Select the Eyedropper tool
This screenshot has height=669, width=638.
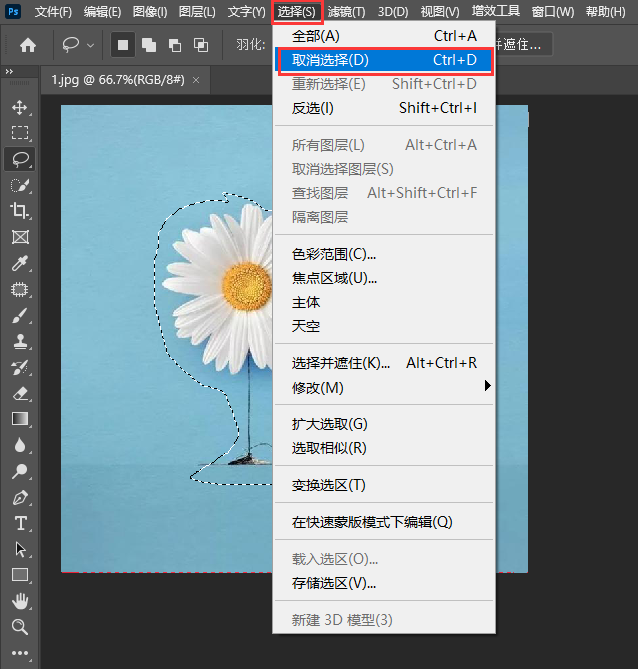pyautogui.click(x=20, y=263)
